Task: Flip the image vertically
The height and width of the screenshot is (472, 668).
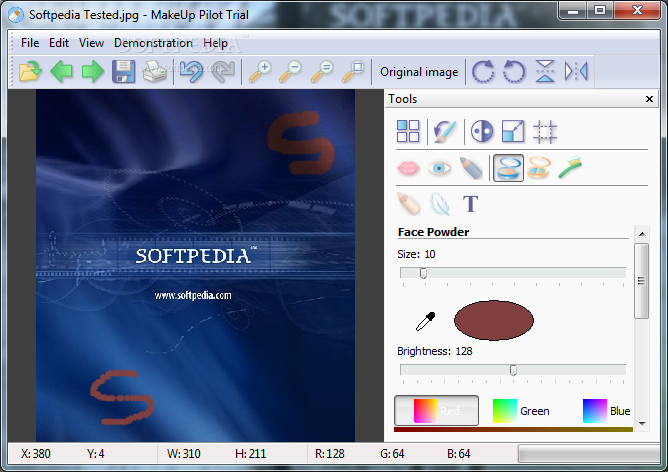Action: click(x=545, y=71)
